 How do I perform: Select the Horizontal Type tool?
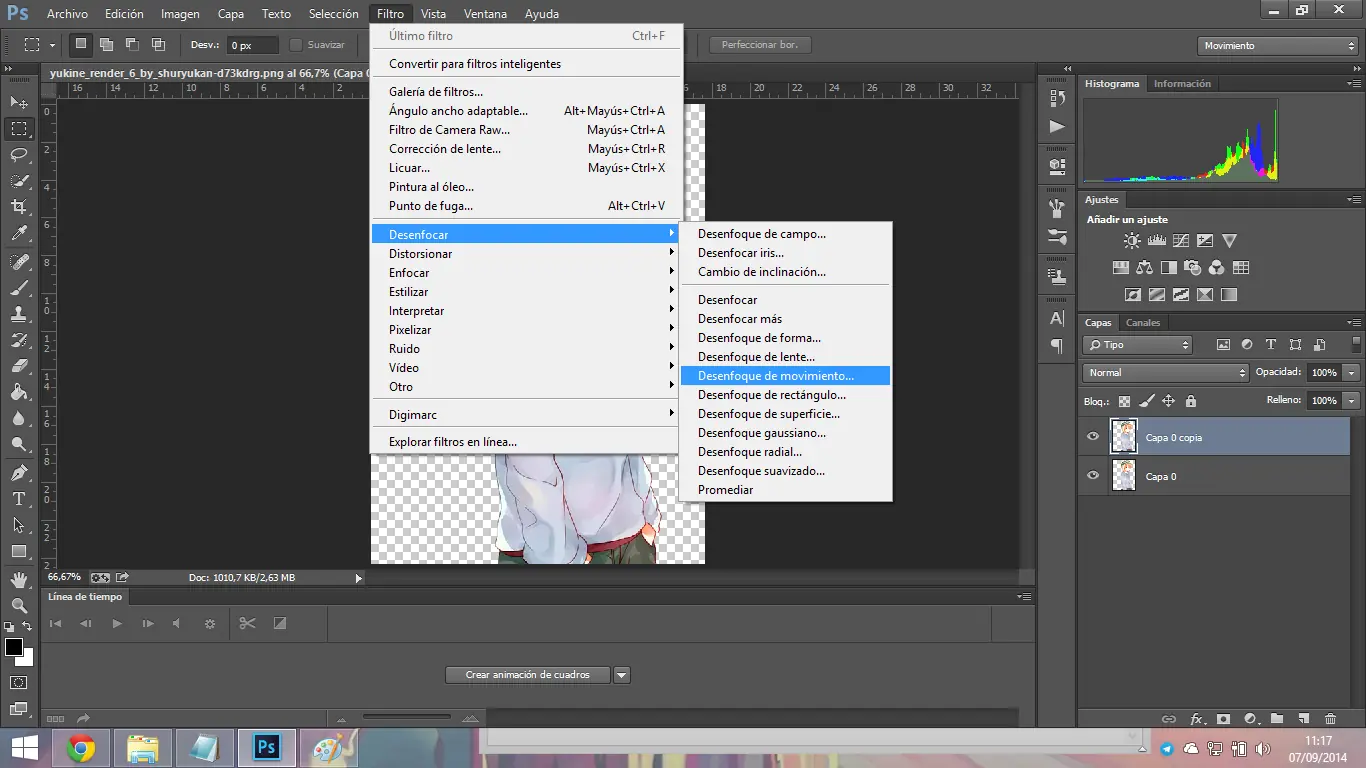(19, 499)
